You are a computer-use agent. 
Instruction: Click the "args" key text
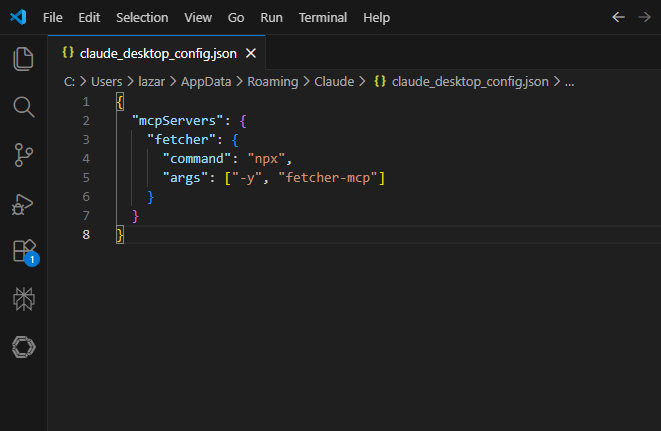pos(185,178)
